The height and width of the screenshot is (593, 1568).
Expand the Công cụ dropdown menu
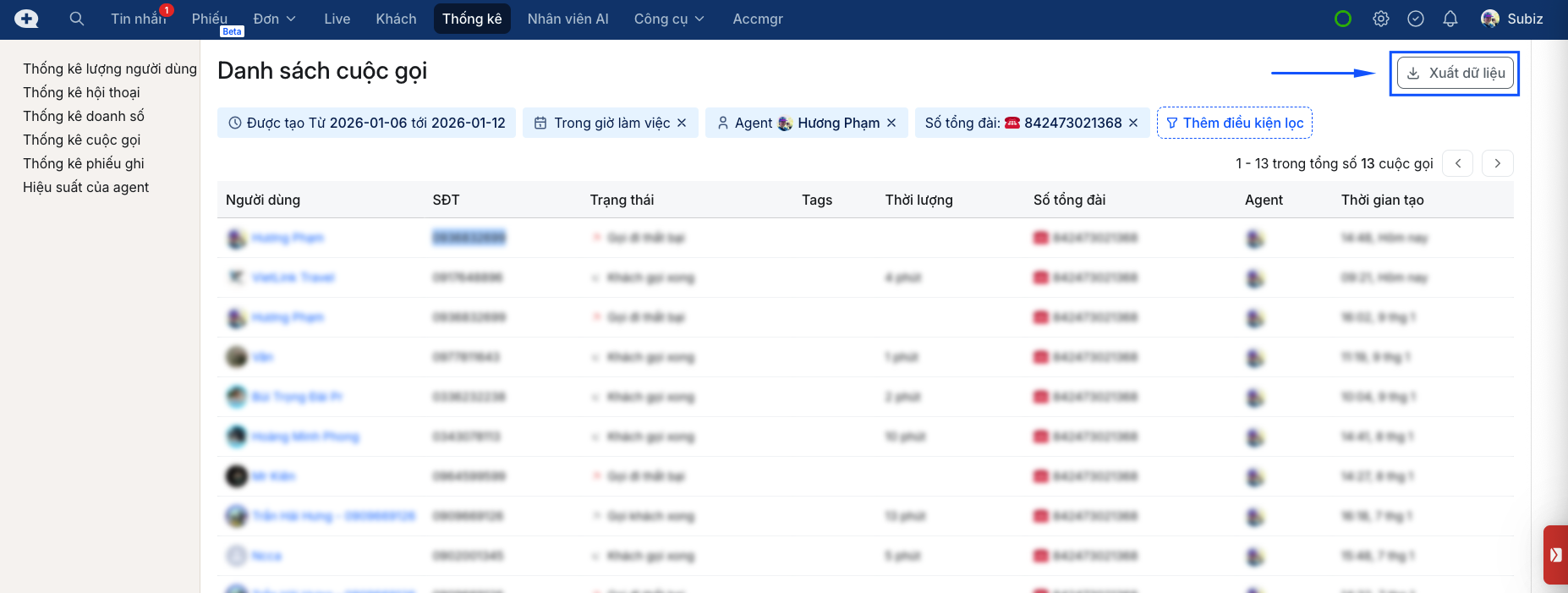tap(668, 19)
